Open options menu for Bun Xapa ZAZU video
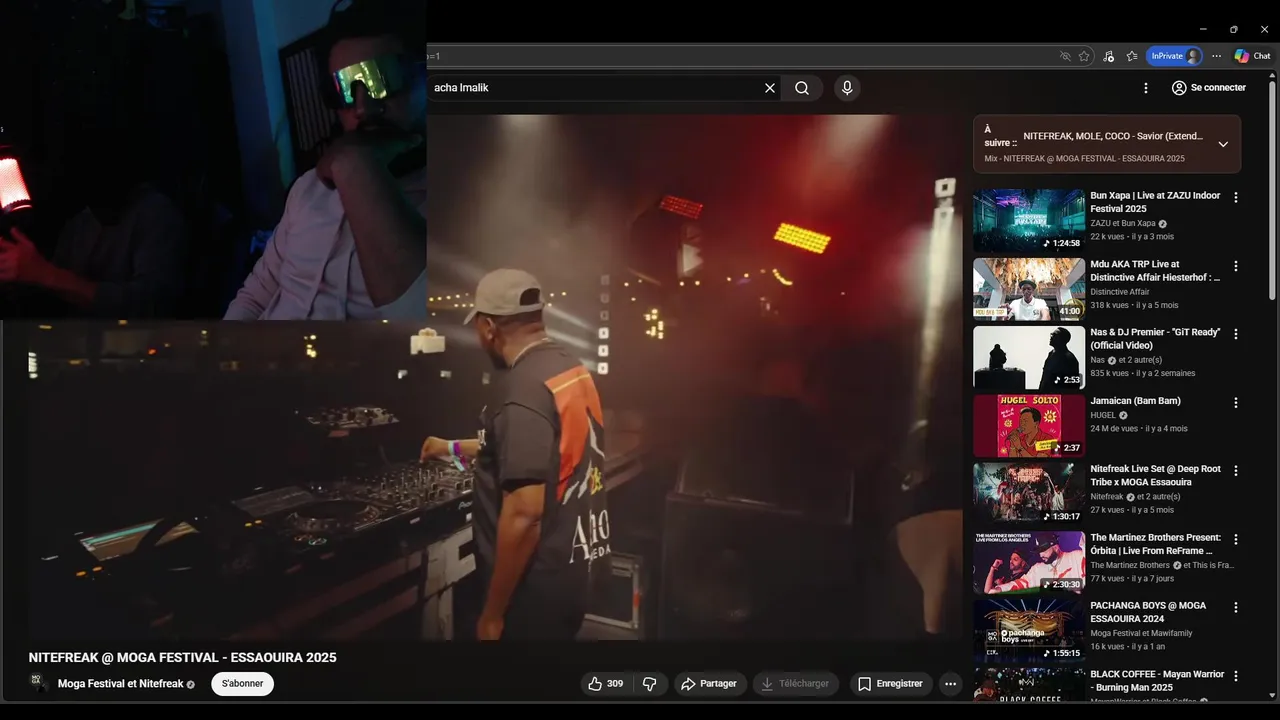1280x720 pixels. coord(1235,198)
